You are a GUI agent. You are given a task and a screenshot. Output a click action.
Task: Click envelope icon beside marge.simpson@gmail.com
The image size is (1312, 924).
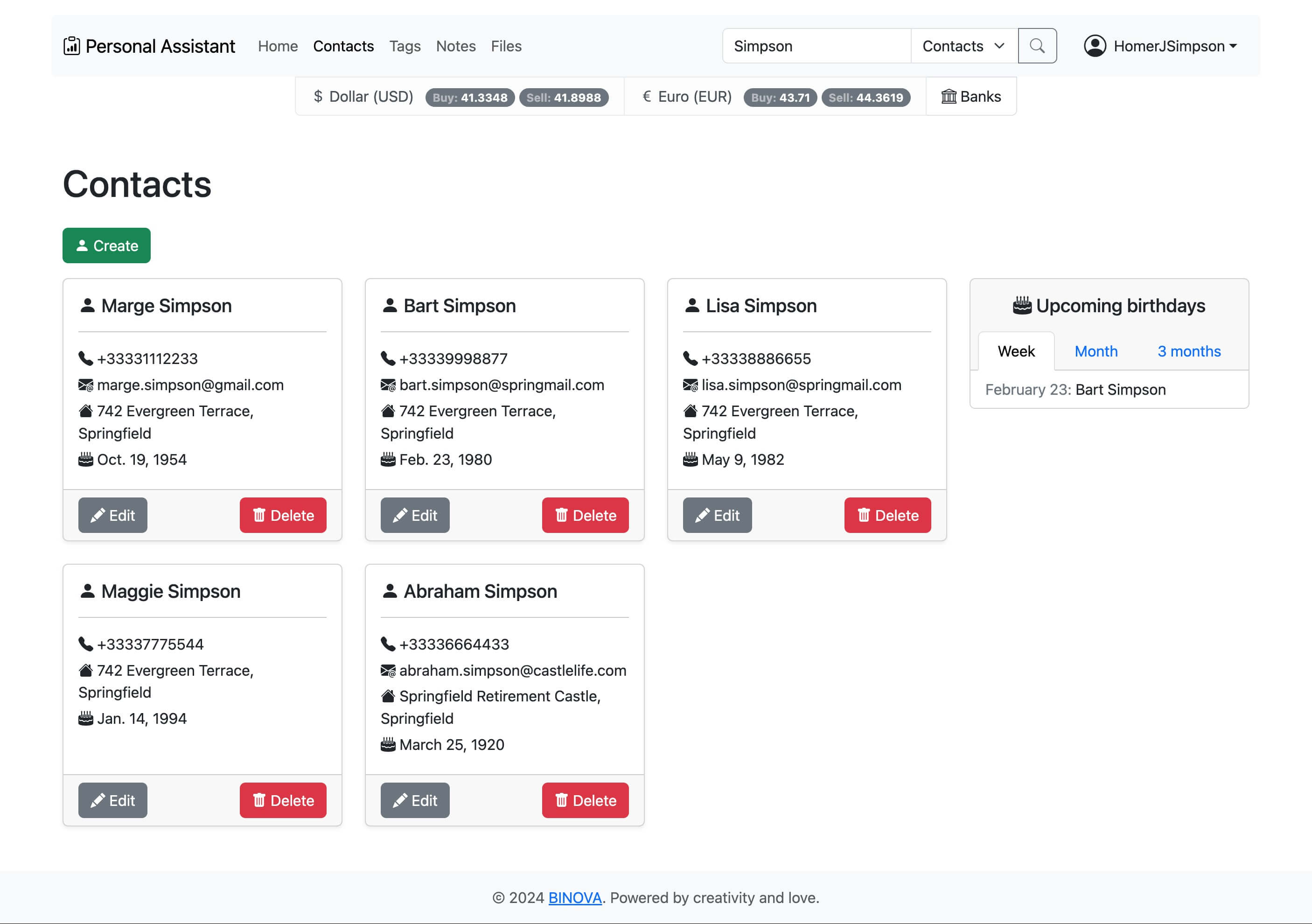coord(86,385)
